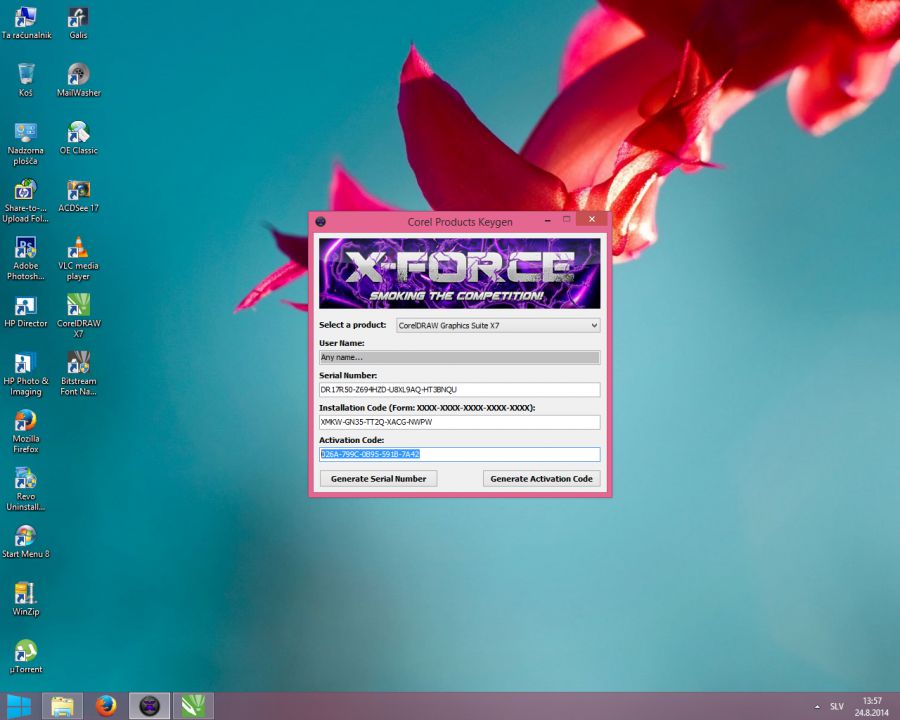
Task: Select the Bitstream Font Navigator icon
Action: pyautogui.click(x=79, y=374)
